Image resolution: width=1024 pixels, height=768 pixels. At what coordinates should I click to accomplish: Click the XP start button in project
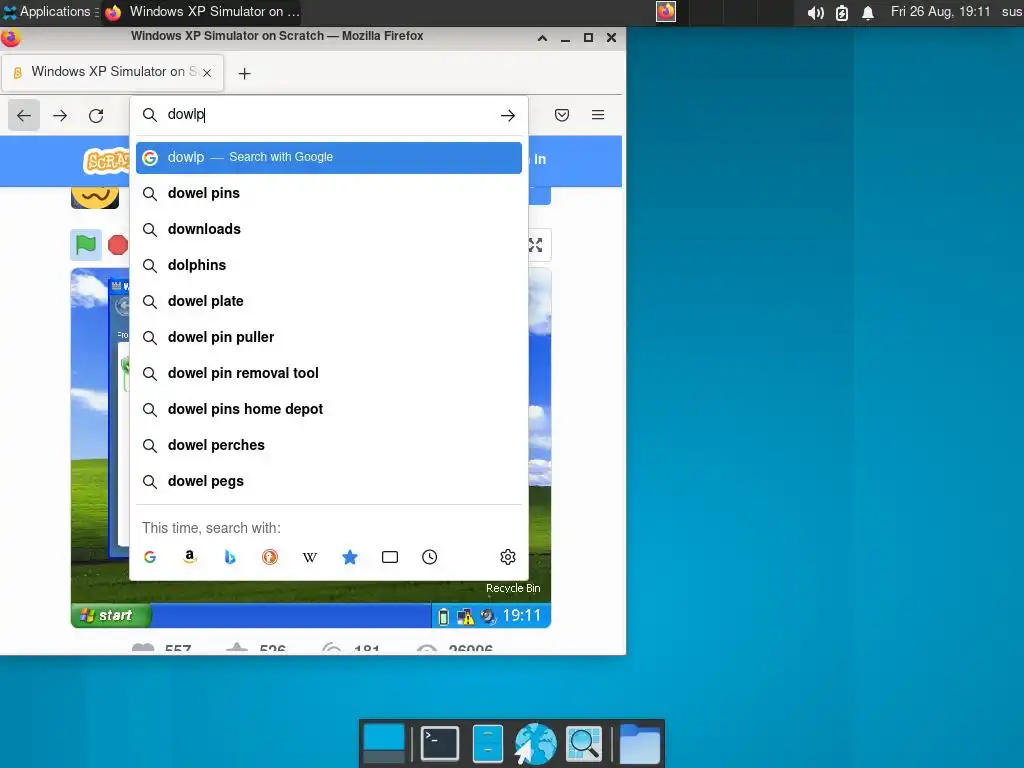click(109, 616)
